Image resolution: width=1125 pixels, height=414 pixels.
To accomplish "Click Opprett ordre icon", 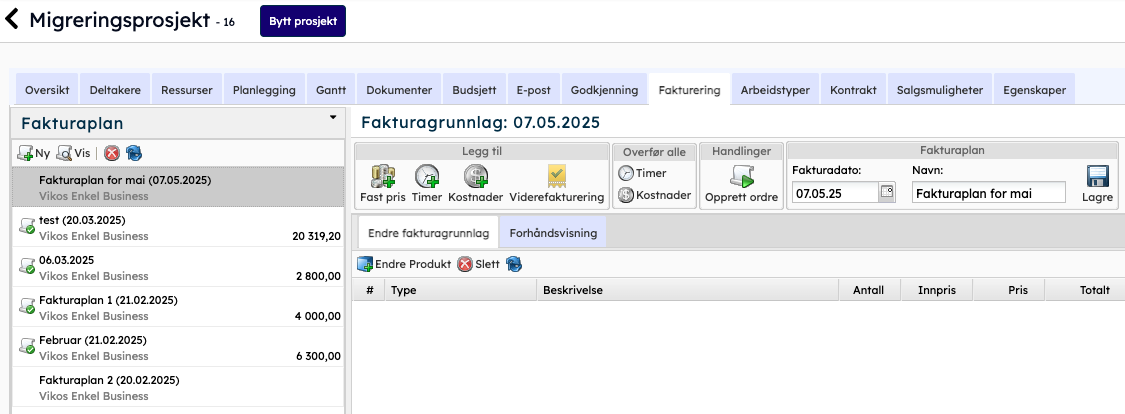I will coord(741,177).
